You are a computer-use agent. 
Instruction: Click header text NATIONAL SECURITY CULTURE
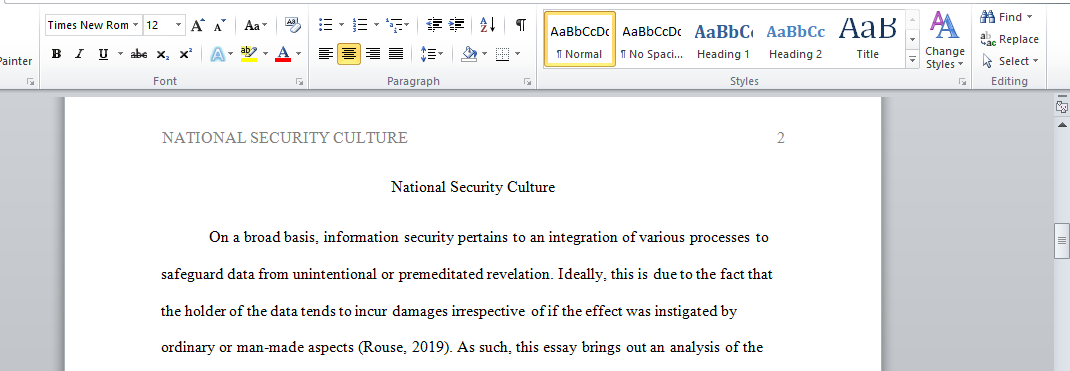tap(285, 138)
